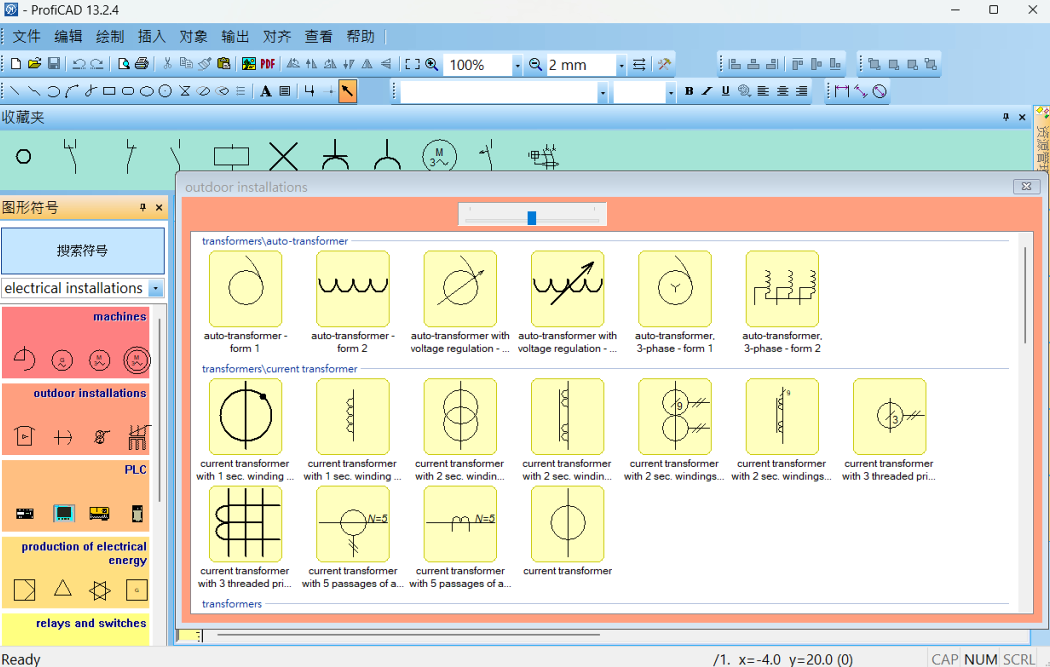Open the 插入 menu
This screenshot has width=1050, height=667.
point(152,37)
